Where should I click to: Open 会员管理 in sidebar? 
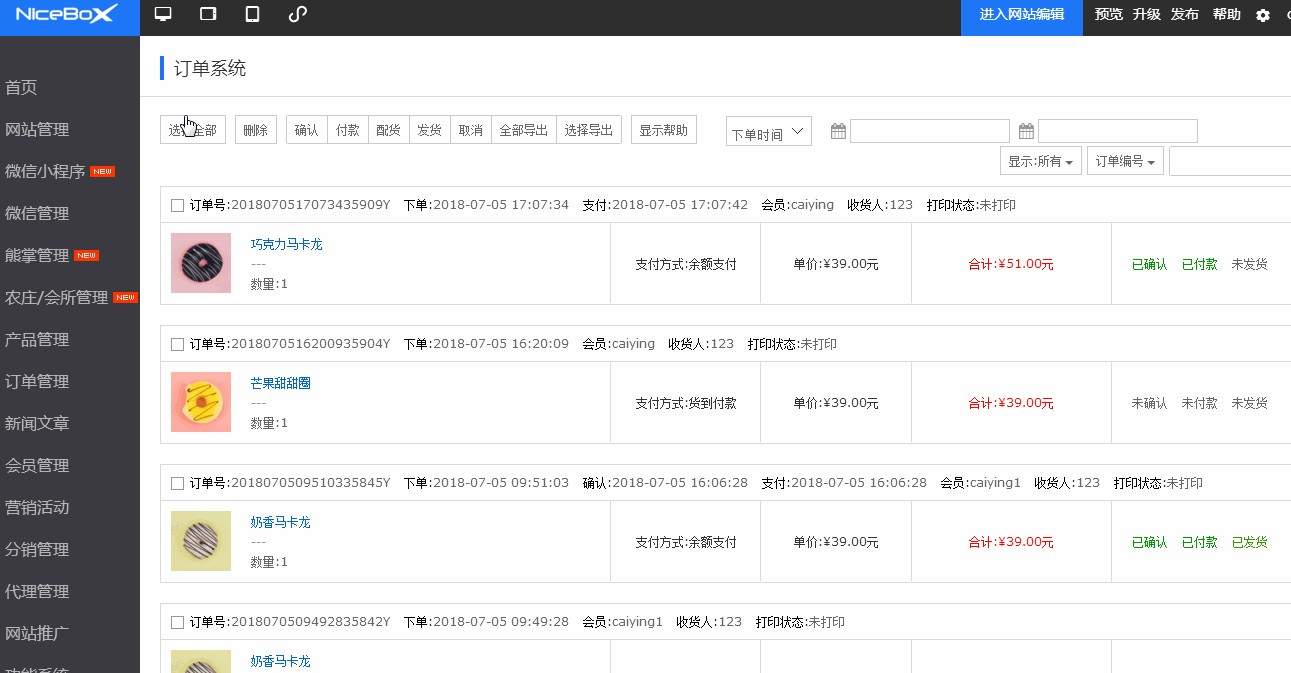37,466
